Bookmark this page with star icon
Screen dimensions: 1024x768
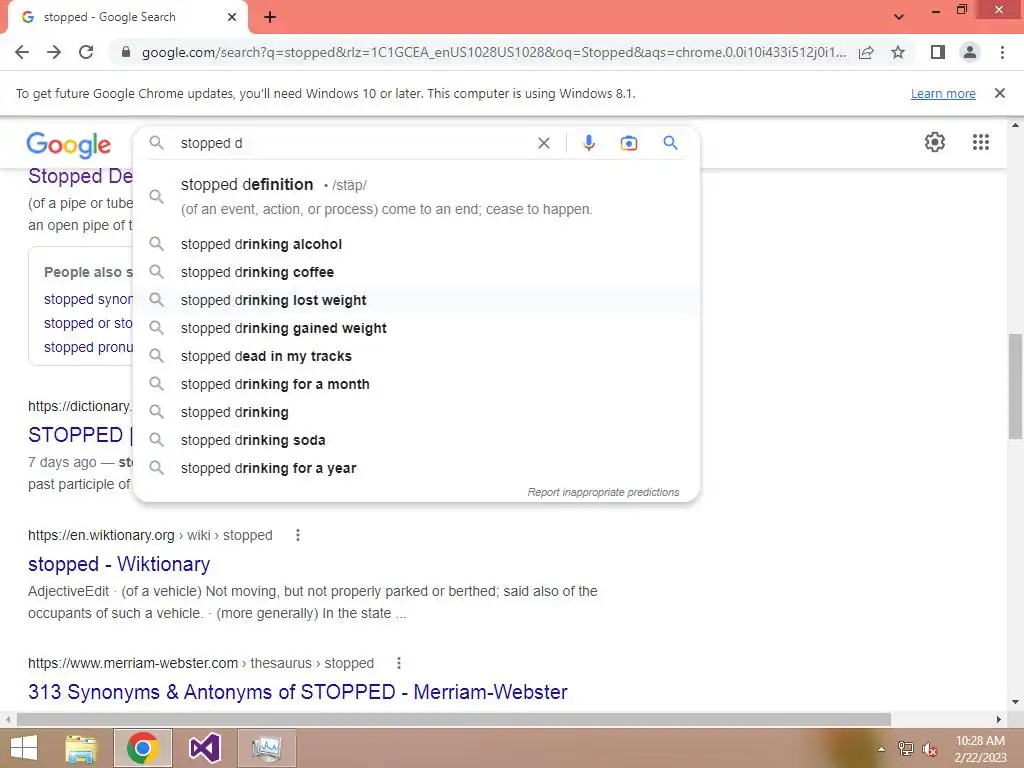pos(898,52)
